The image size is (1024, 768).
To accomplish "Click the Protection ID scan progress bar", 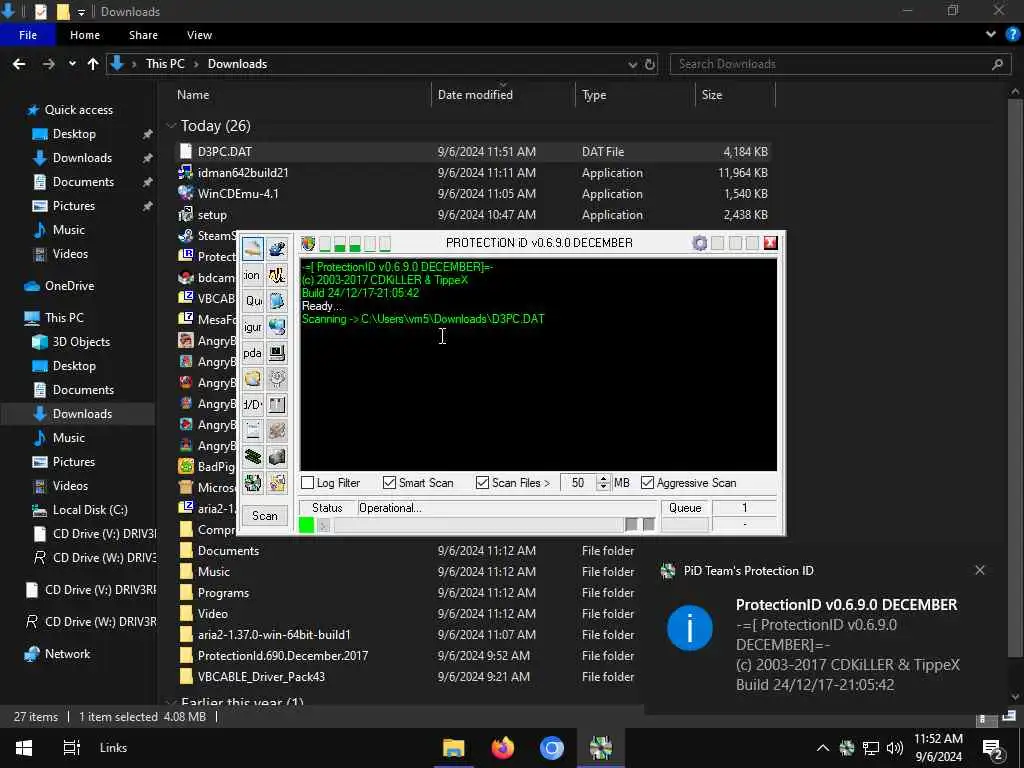I will click(x=478, y=525).
